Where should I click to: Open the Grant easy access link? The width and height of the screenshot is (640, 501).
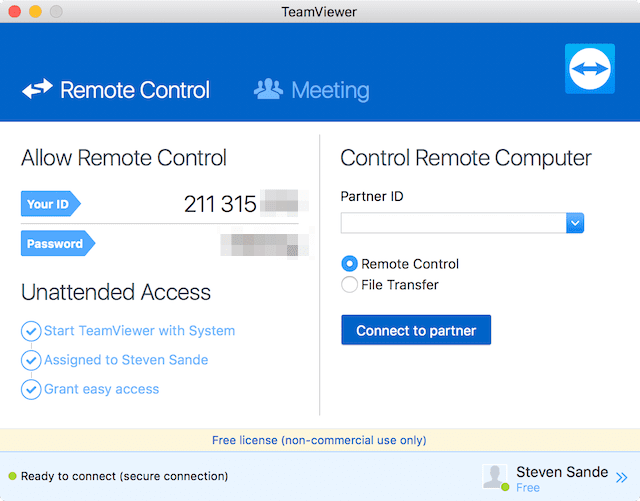tap(101, 389)
